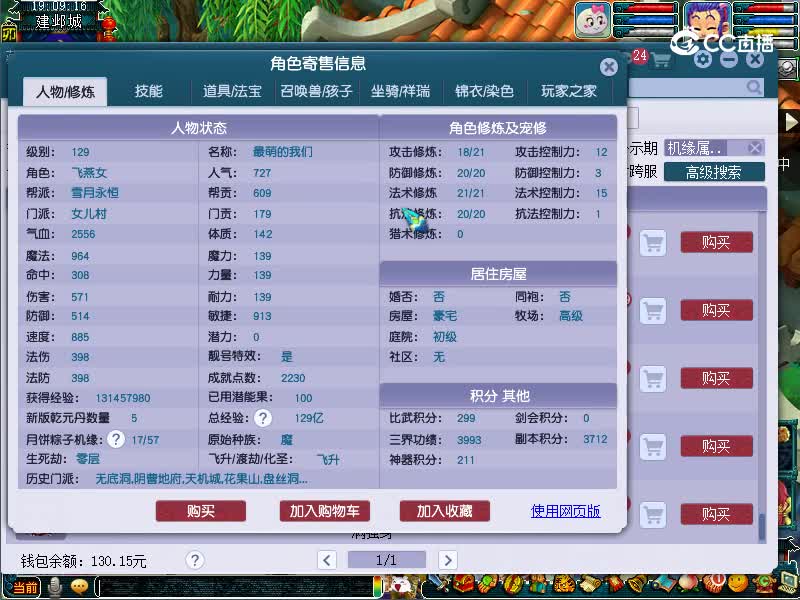Click the sword attack icon in bottom bar
The height and width of the screenshot is (600, 800).
(438, 585)
